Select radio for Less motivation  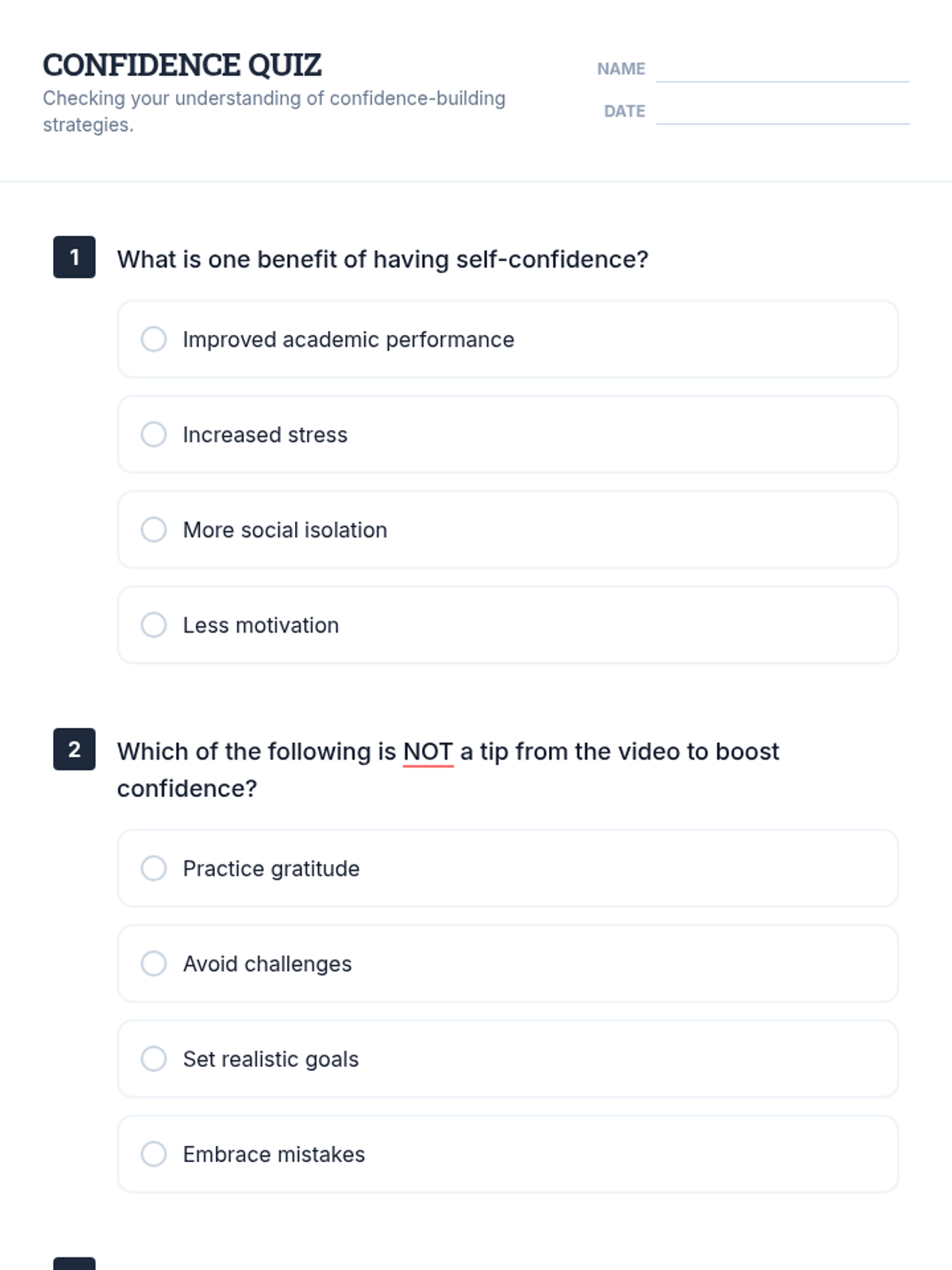click(154, 625)
